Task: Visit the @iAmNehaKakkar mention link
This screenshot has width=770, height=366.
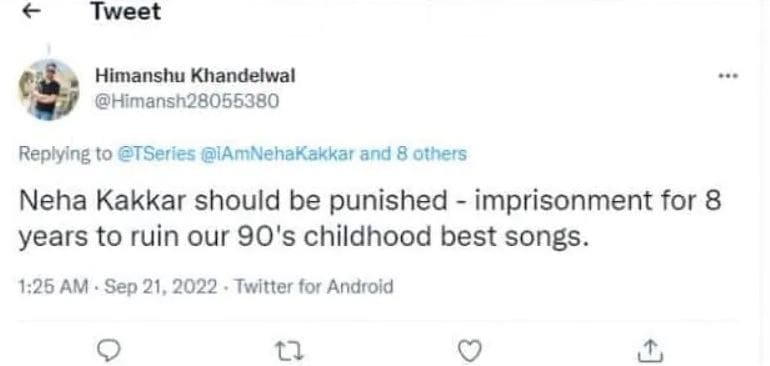Action: click(x=277, y=154)
